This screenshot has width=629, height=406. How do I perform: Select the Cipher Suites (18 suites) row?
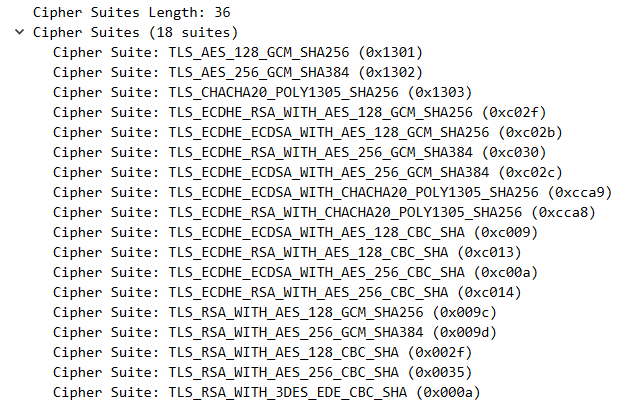(x=135, y=32)
